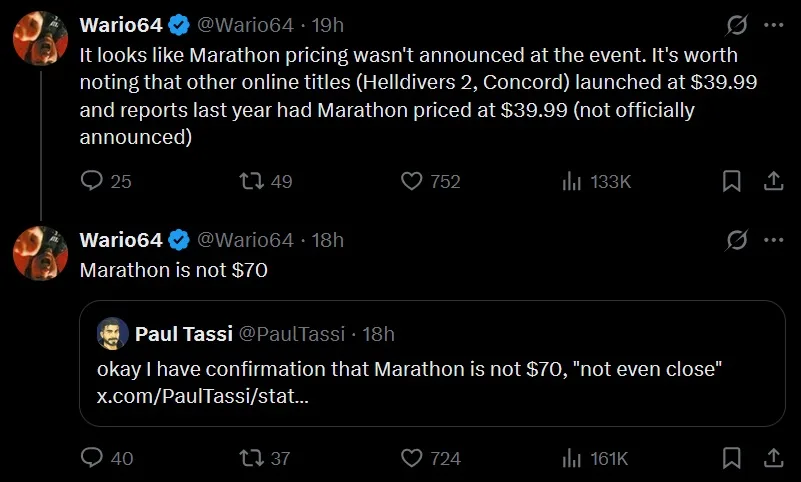Bookmark the second Wario64 tweet

pos(732,457)
